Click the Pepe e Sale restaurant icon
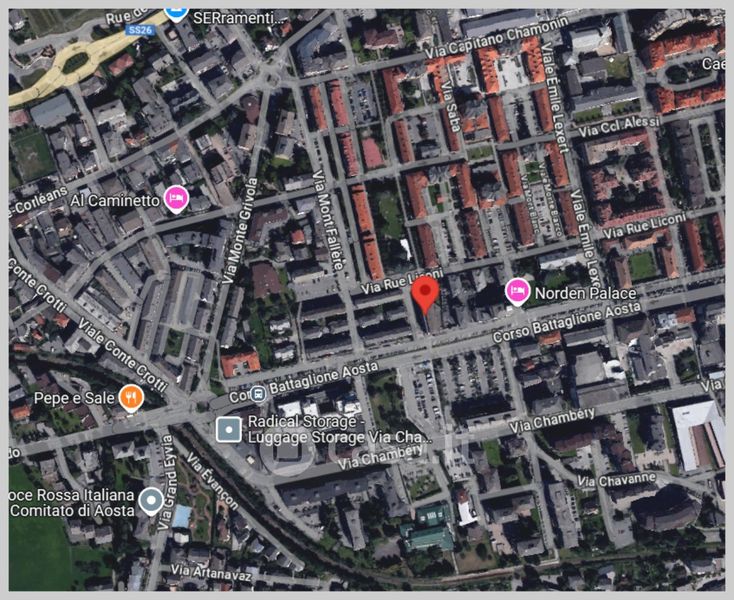Image resolution: width=734 pixels, height=600 pixels. [x=130, y=398]
